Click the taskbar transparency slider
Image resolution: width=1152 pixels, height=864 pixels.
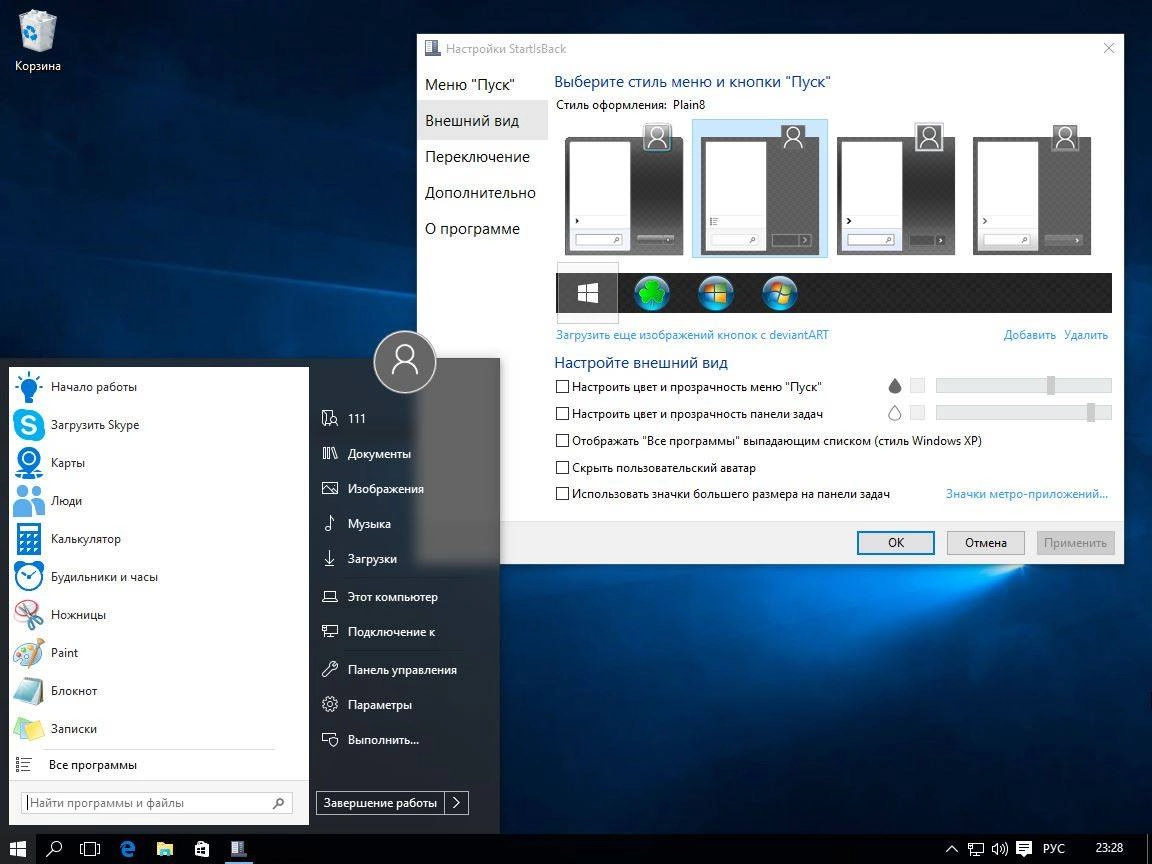click(x=1023, y=413)
